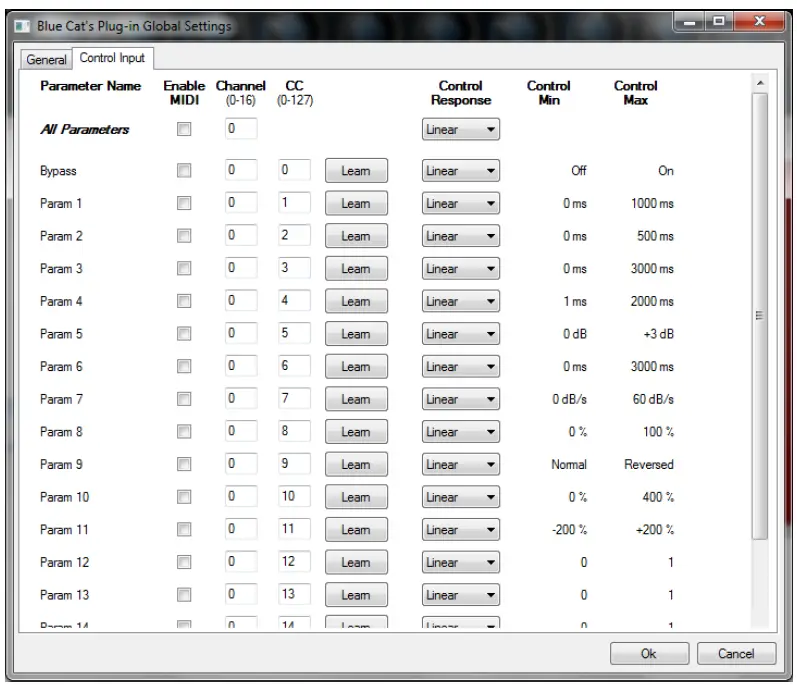Change Control Response for Param 3
Screen dimensions: 797x685
461,268
